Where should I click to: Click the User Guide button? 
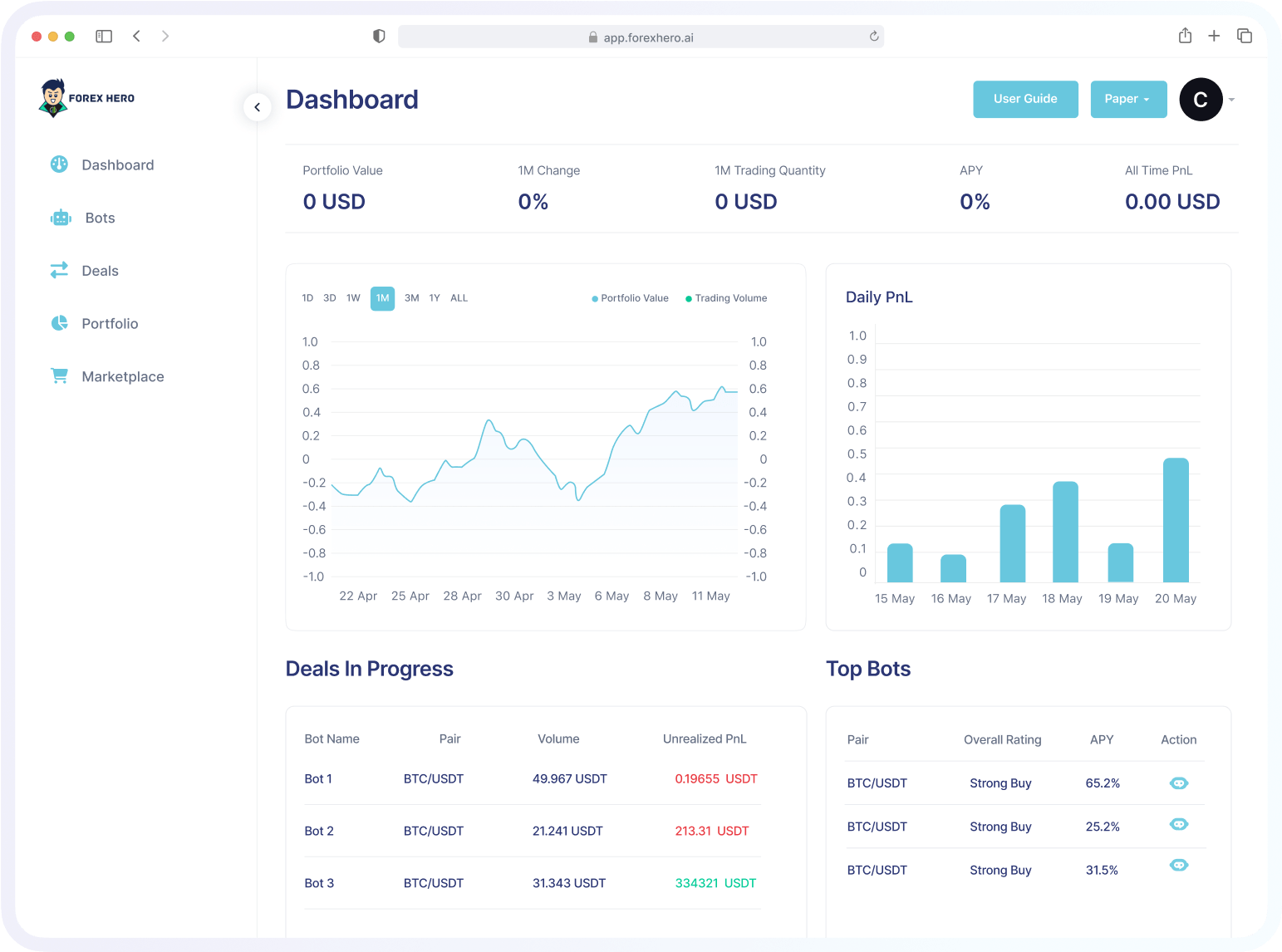click(1025, 99)
